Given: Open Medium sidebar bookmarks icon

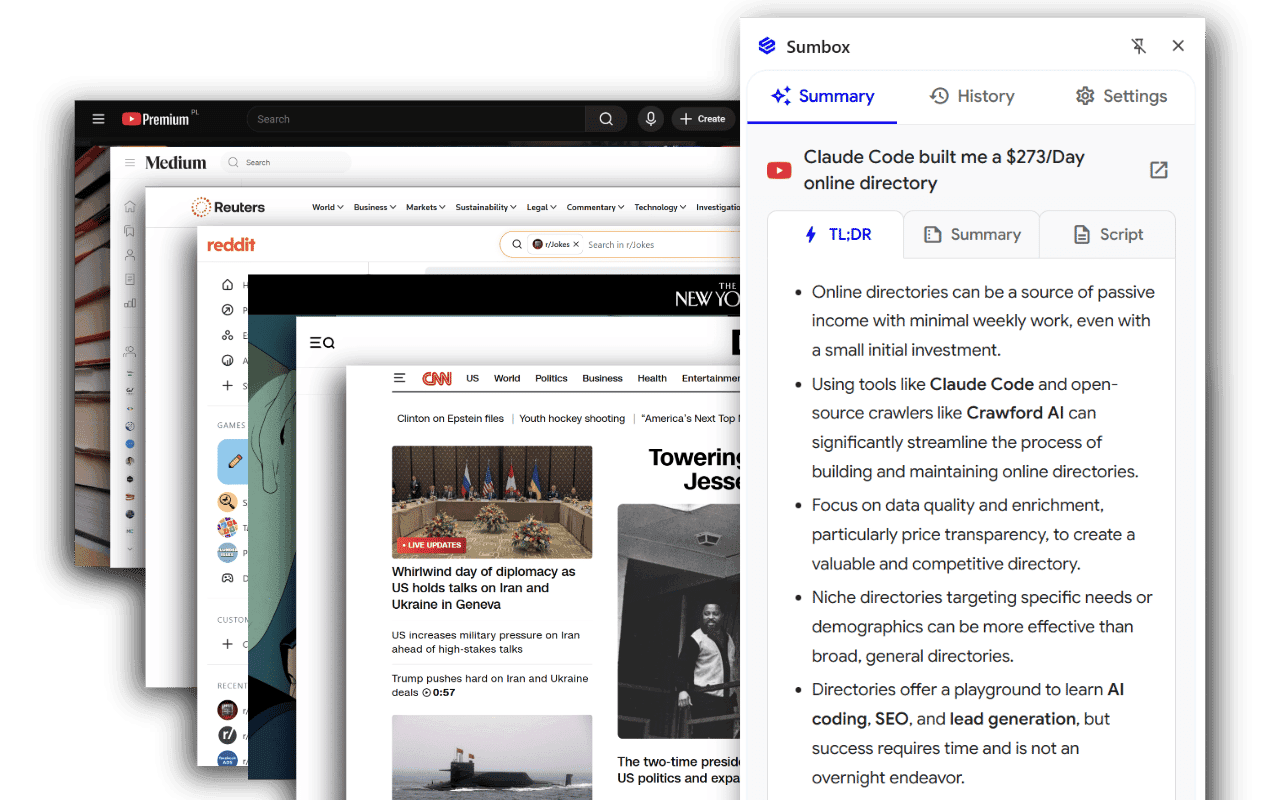Looking at the screenshot, I should tap(130, 231).
